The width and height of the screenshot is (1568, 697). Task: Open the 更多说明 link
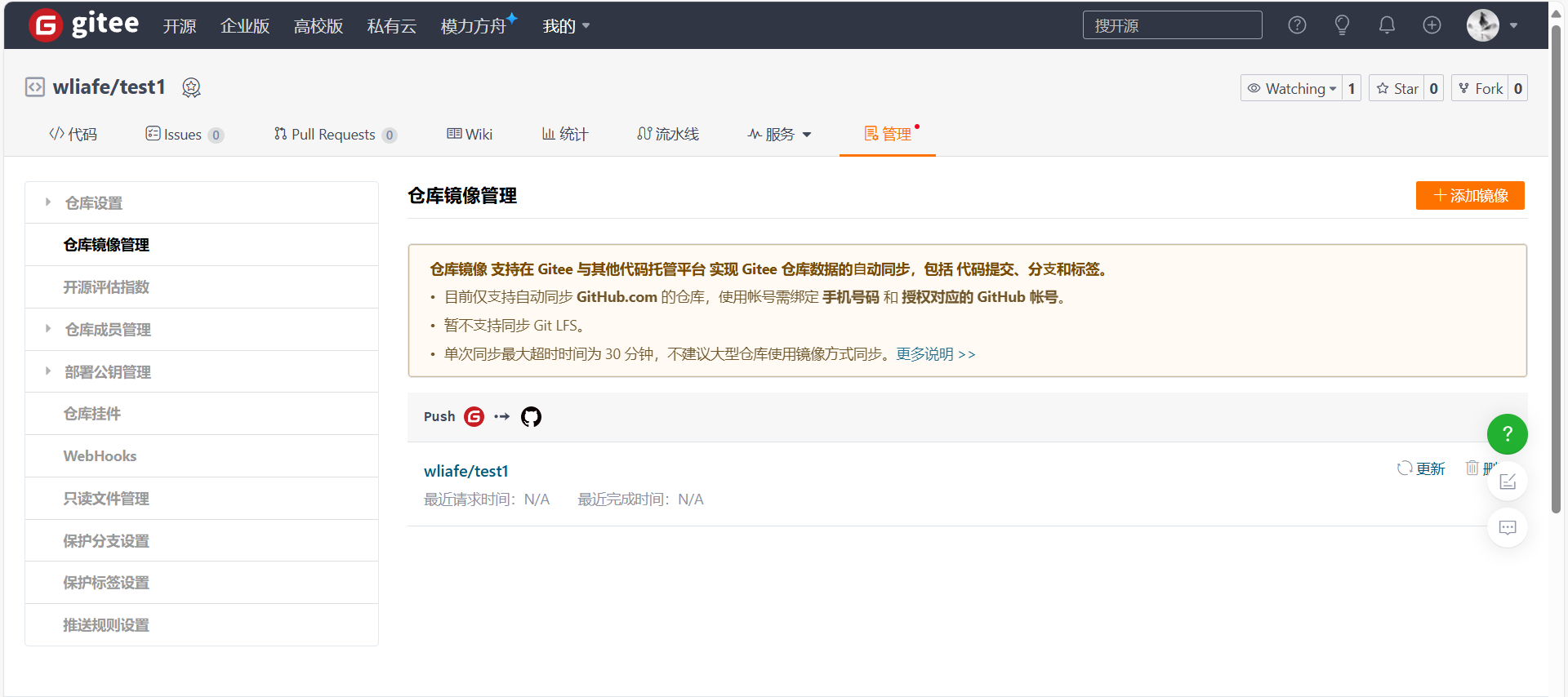935,354
